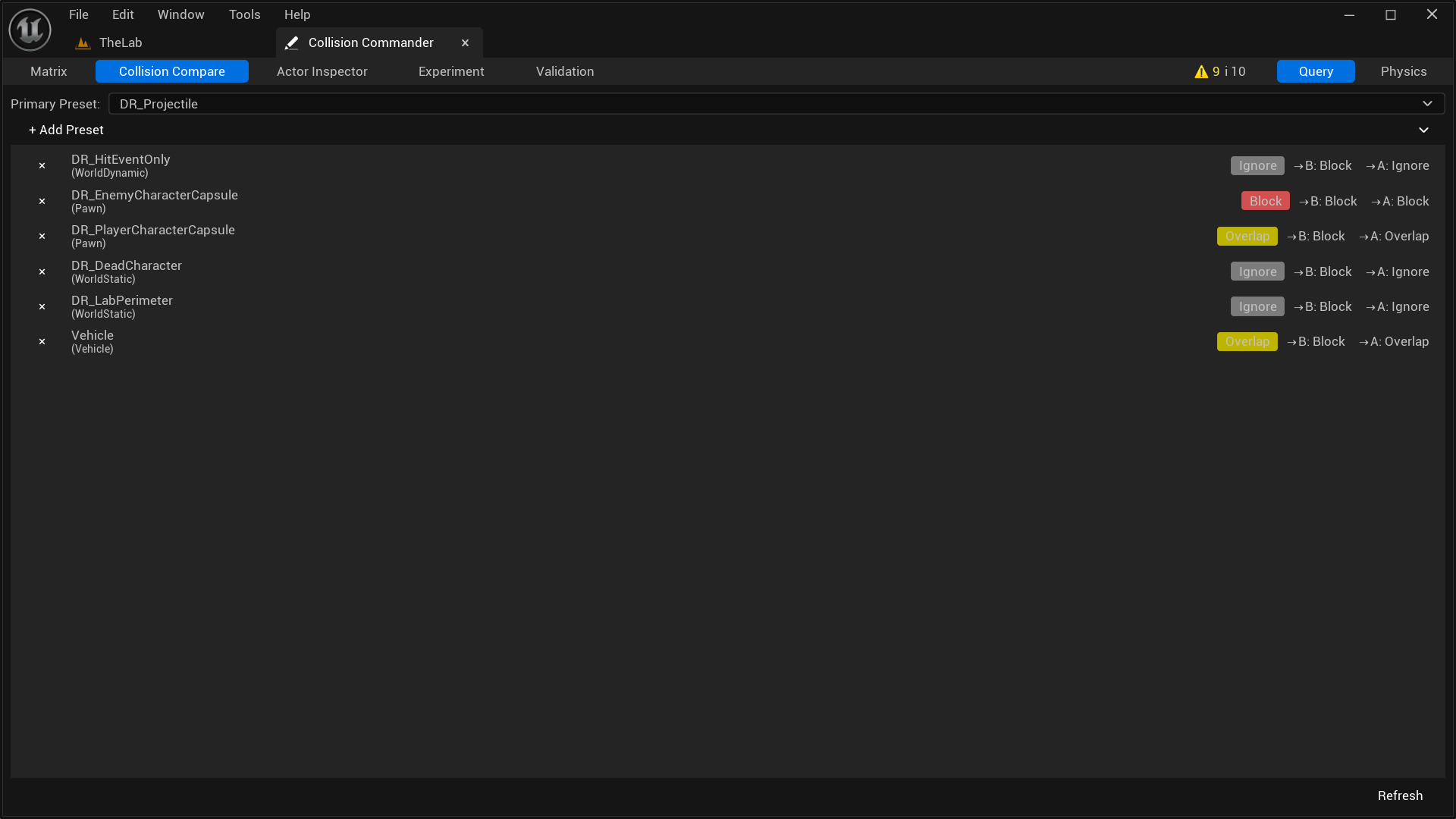This screenshot has height=819, width=1456.
Task: Click Add Preset
Action: [65, 130]
